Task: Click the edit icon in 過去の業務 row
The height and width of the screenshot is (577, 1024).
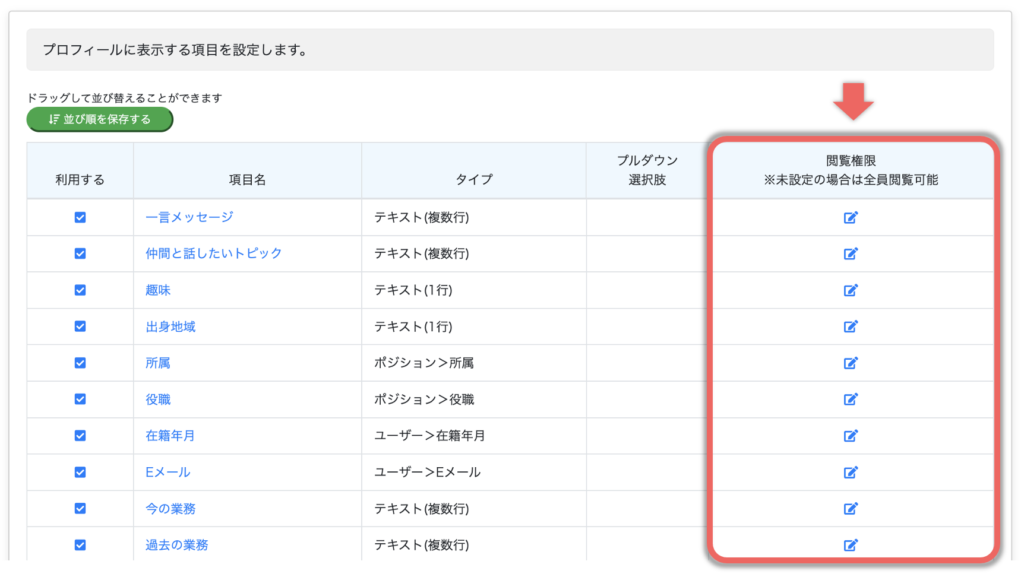Action: pos(851,545)
